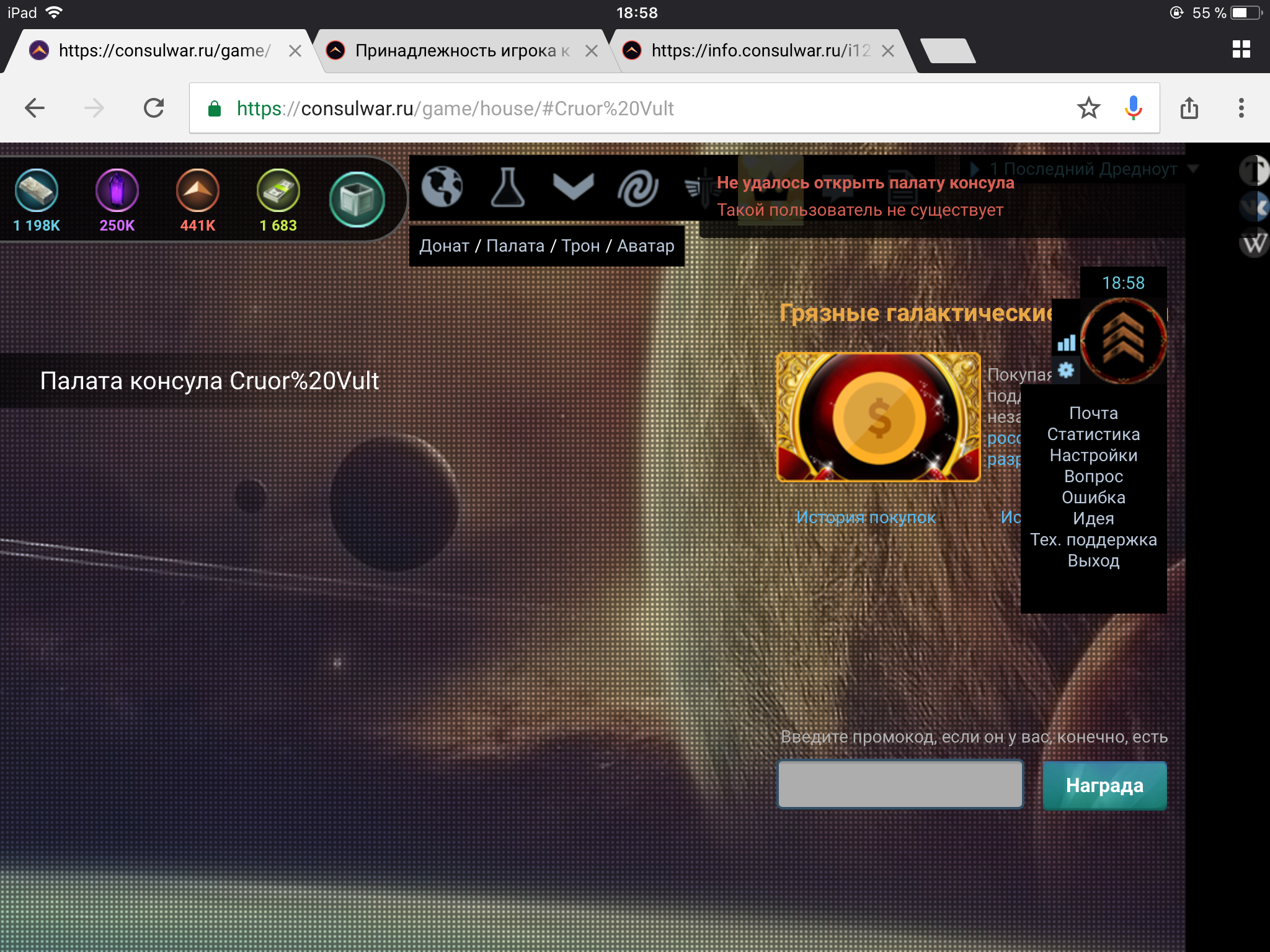Viewport: 1270px width, 952px height.
Task: Click the gold dollar coin thumbnail
Action: (878, 417)
